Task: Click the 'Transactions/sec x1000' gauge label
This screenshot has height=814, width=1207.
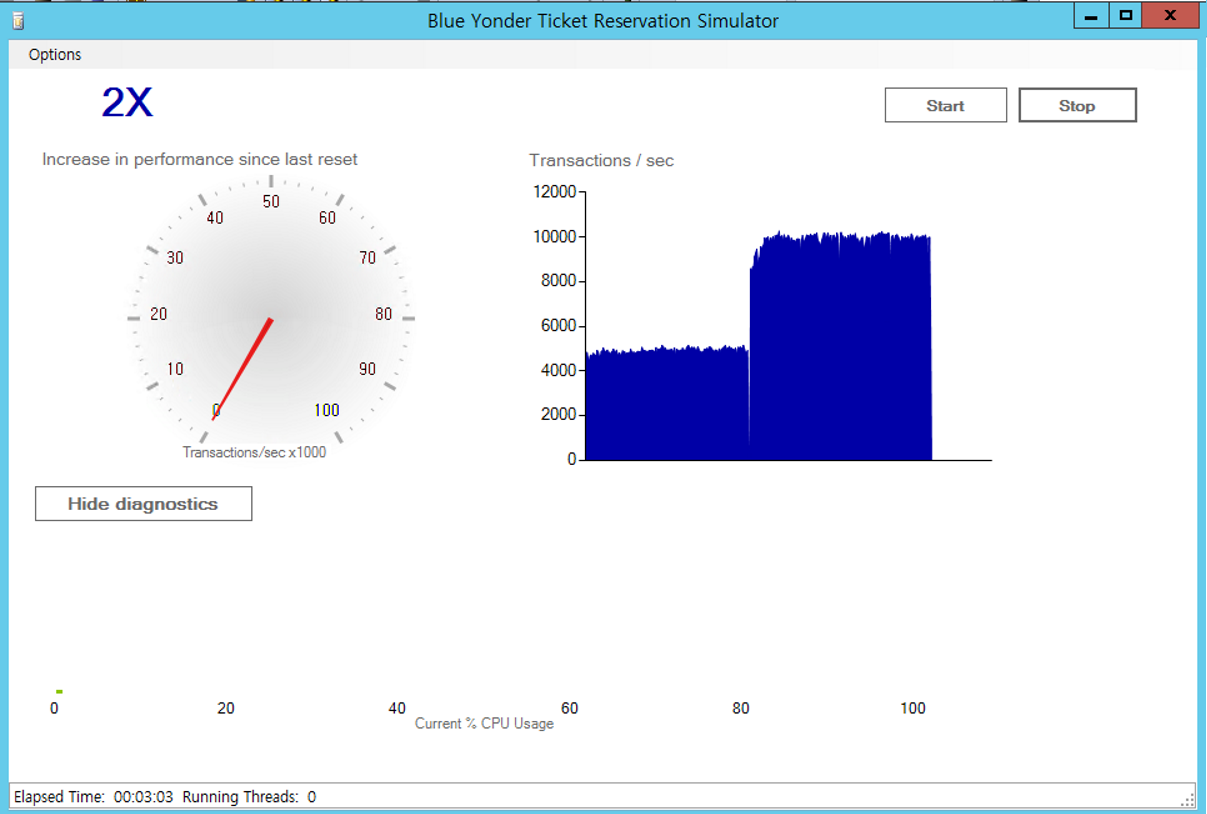Action: (x=254, y=452)
